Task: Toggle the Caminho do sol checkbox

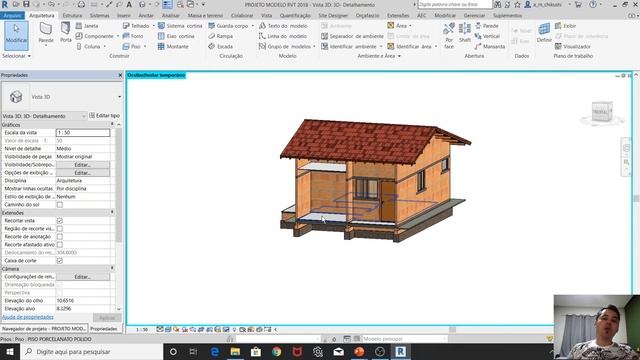Action: click(60, 204)
